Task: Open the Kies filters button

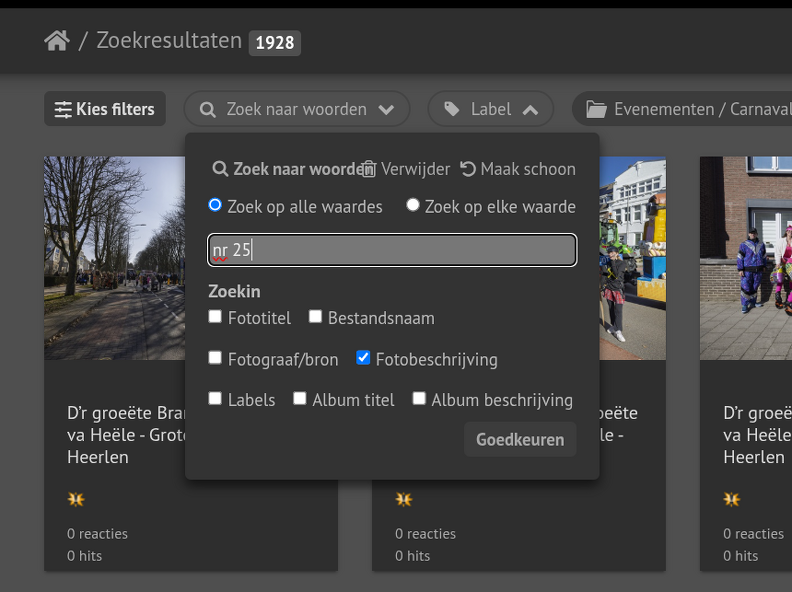Action: coord(105,109)
